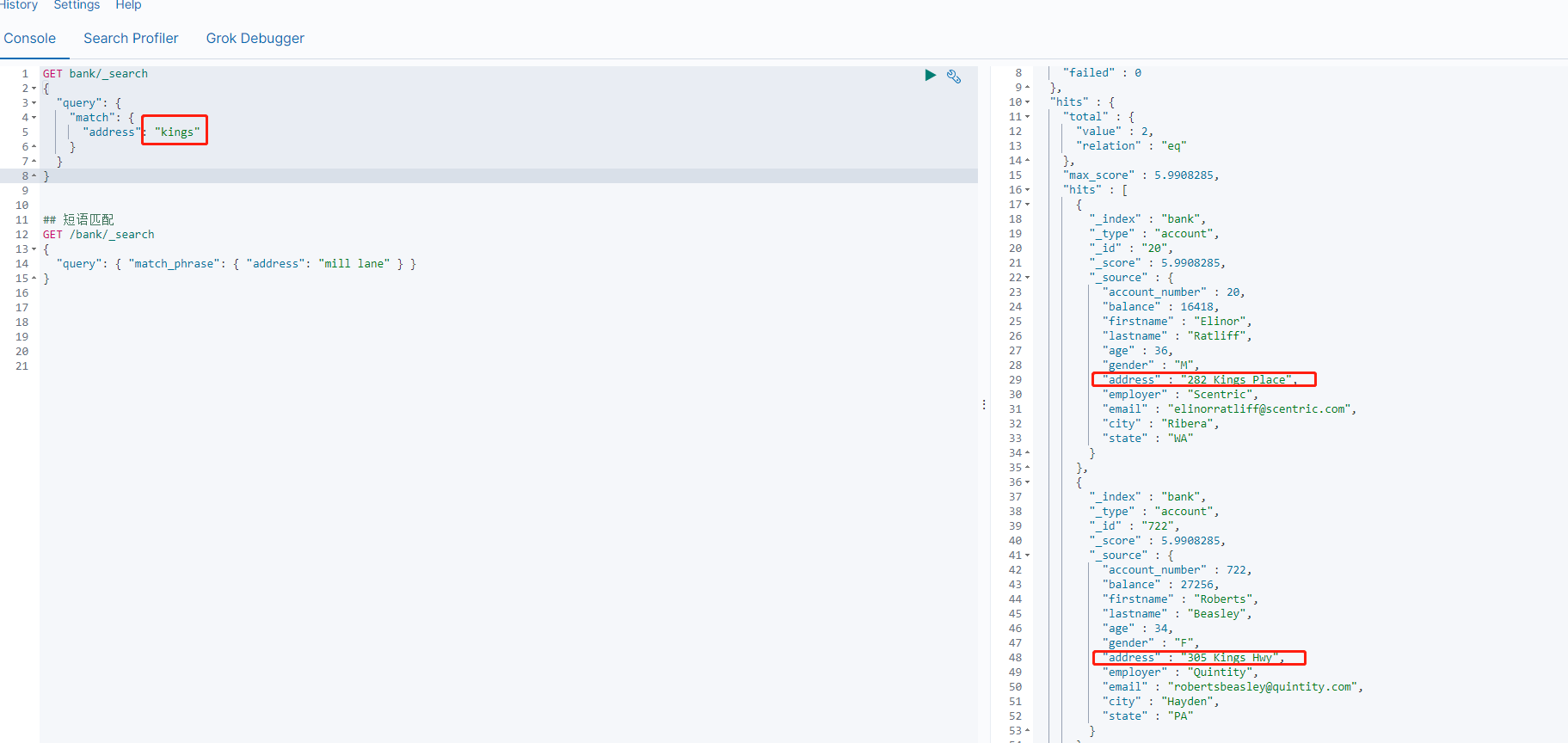Switch to the Grok Debugger tab
This screenshot has height=743, width=1568.
click(255, 39)
